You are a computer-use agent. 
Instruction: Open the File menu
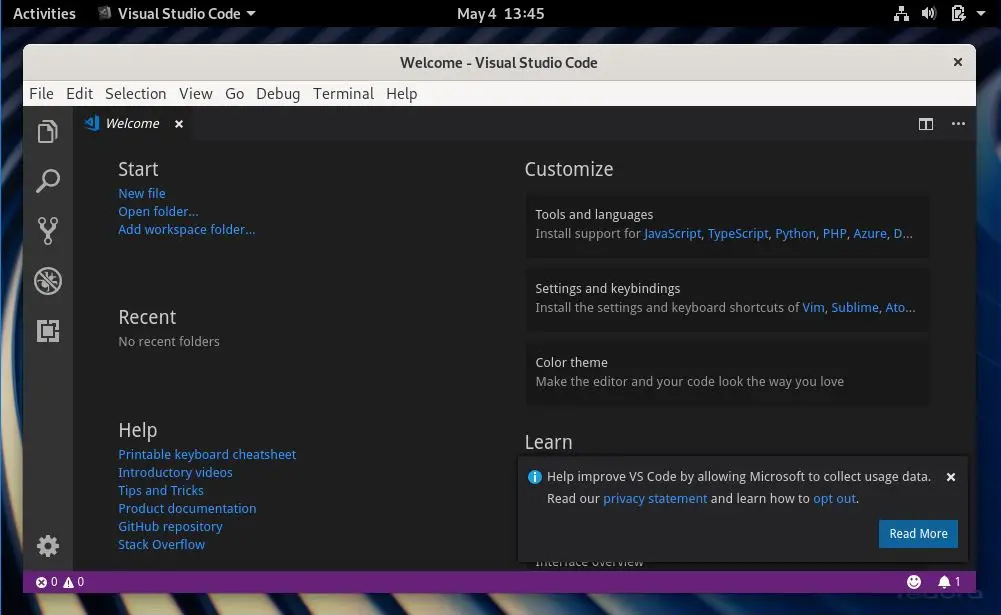[x=41, y=94]
